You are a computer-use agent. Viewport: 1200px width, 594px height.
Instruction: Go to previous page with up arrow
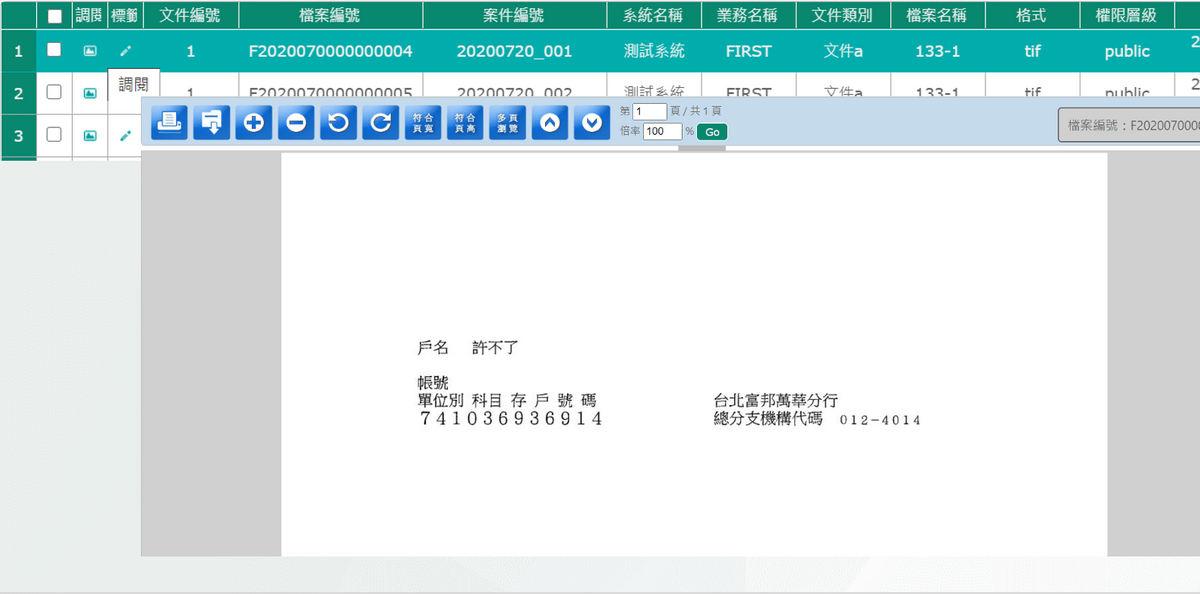549,122
